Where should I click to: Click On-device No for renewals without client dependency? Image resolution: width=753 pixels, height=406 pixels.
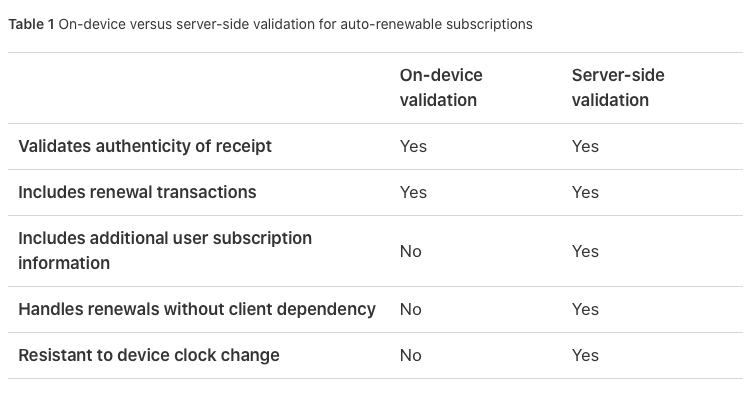[x=411, y=309]
